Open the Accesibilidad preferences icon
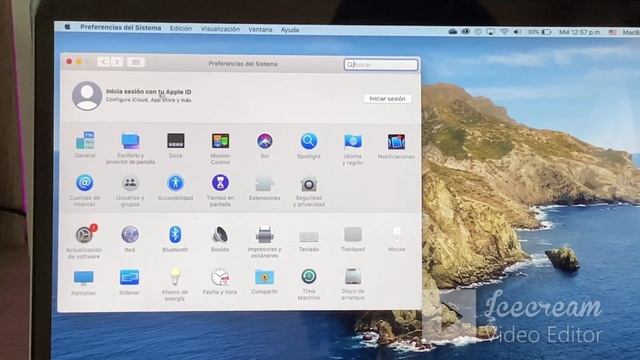The image size is (640, 360). tap(176, 183)
